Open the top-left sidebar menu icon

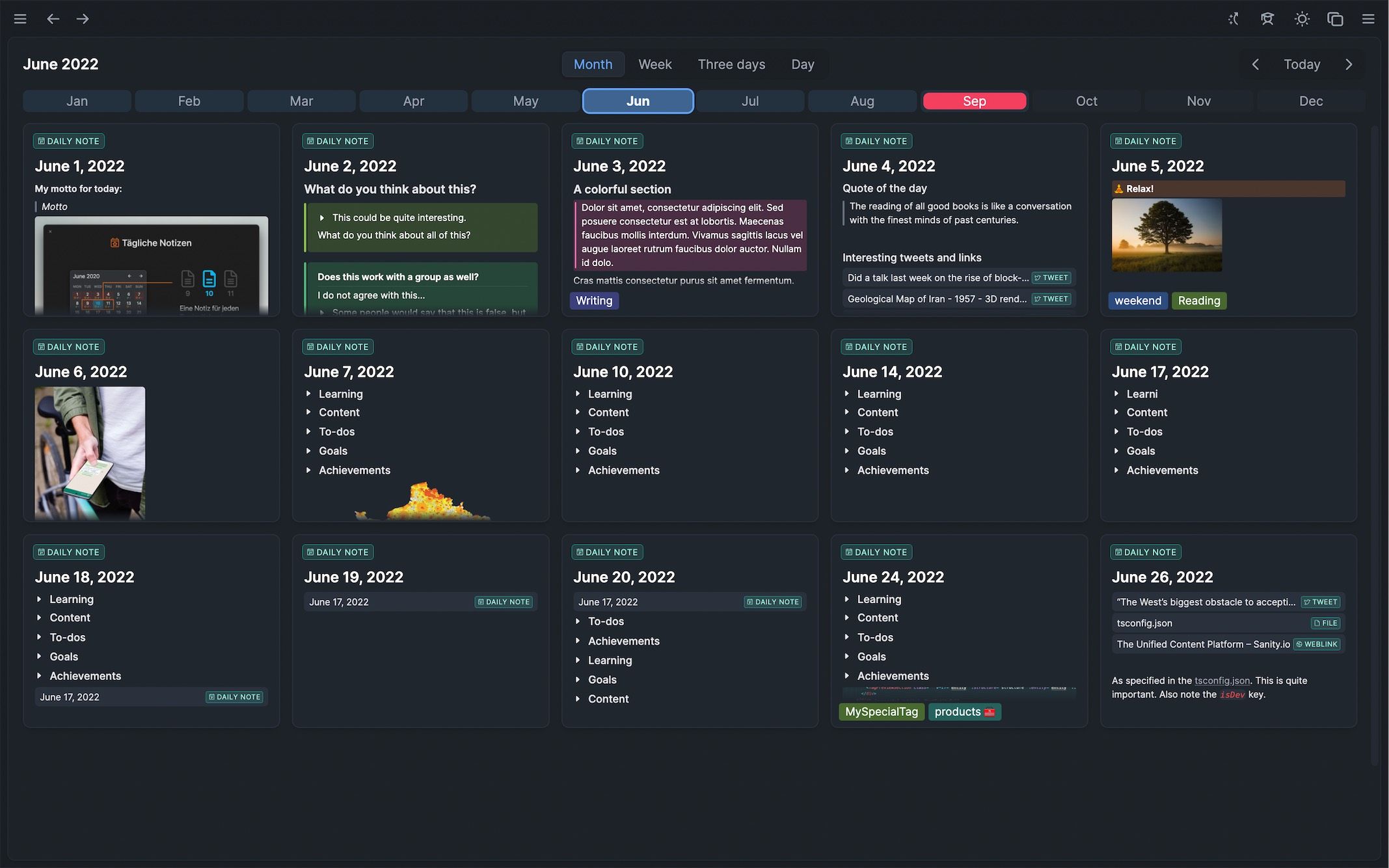point(20,19)
